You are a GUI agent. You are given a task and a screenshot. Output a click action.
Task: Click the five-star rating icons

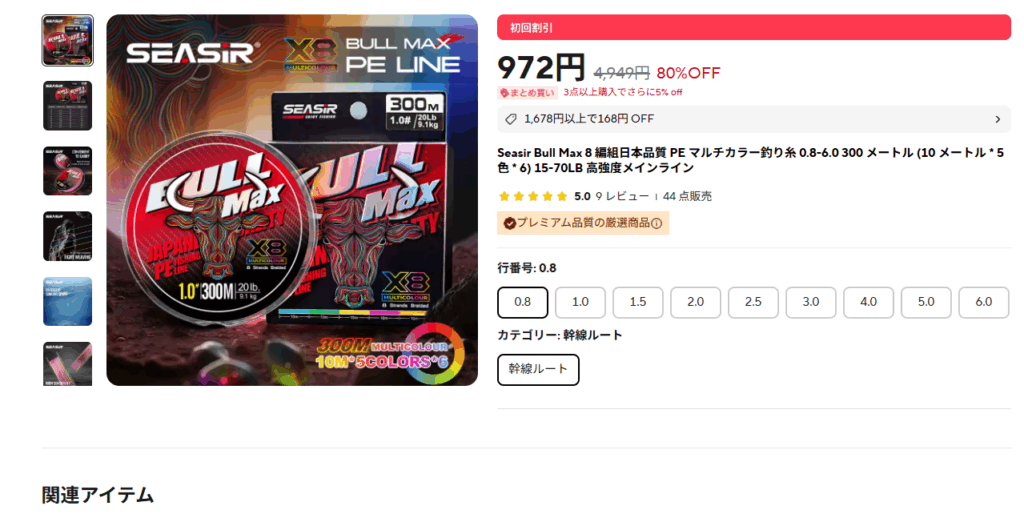[533, 197]
